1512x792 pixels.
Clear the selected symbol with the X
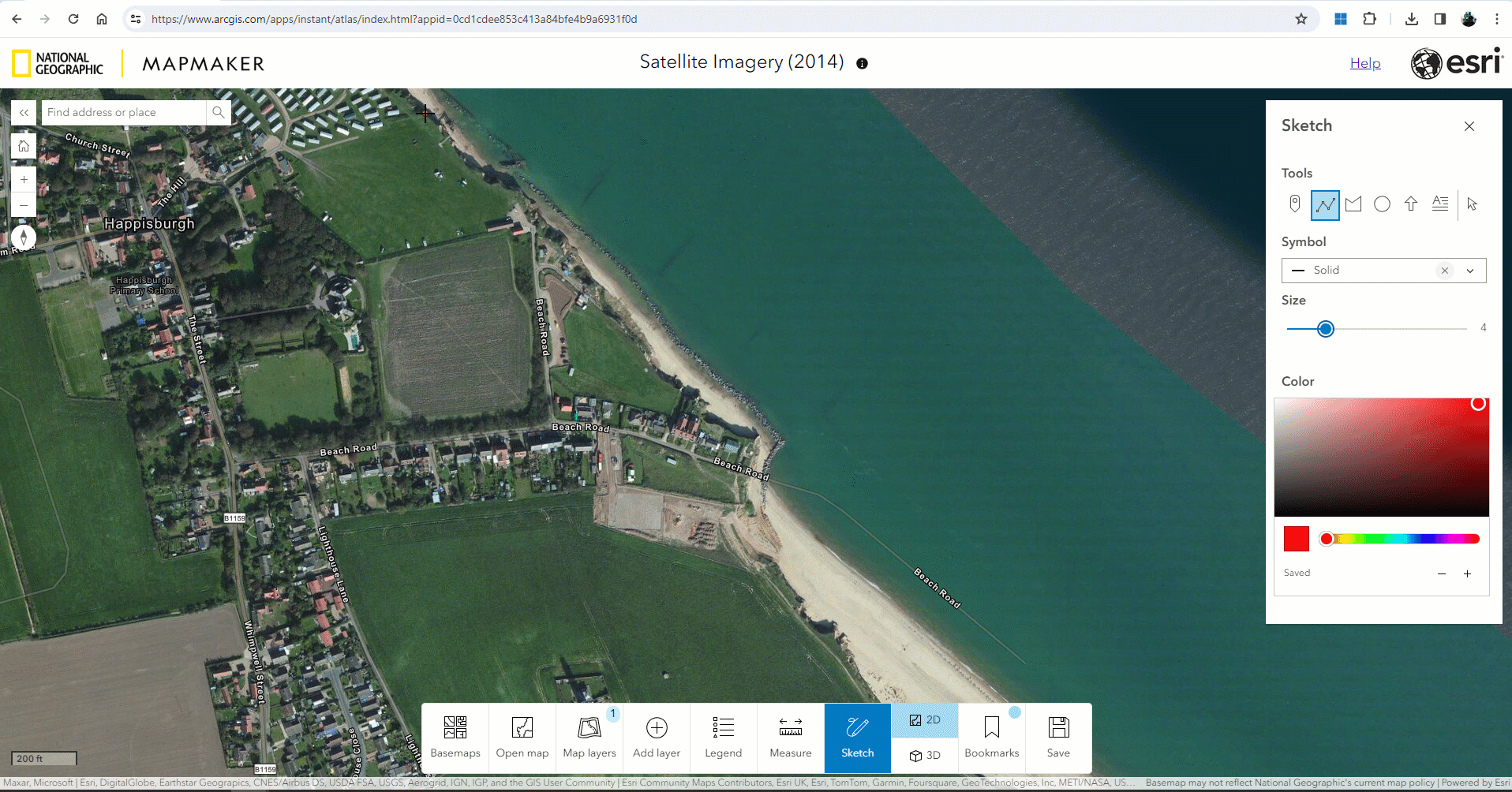point(1445,270)
